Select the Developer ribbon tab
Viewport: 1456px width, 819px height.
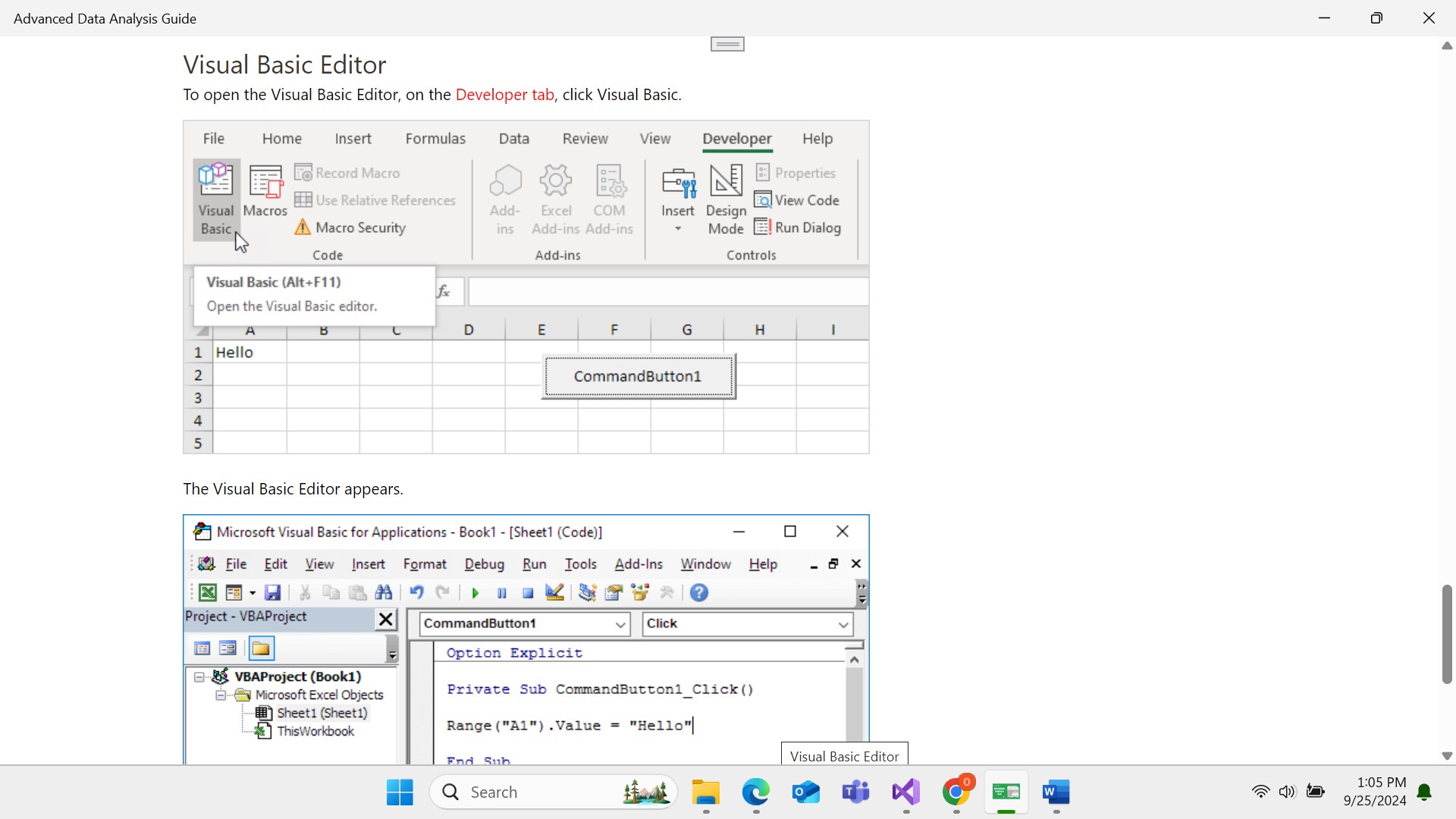(736, 139)
